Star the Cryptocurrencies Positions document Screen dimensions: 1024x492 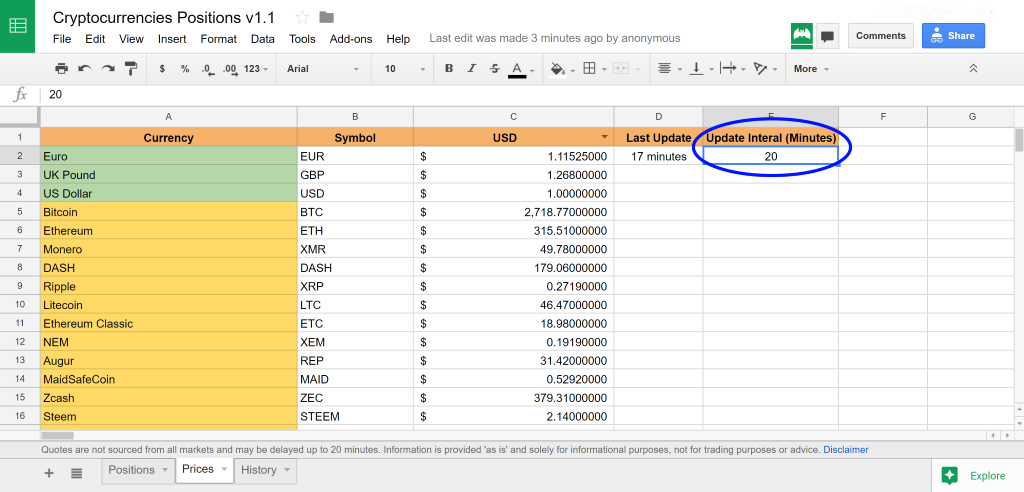point(302,17)
